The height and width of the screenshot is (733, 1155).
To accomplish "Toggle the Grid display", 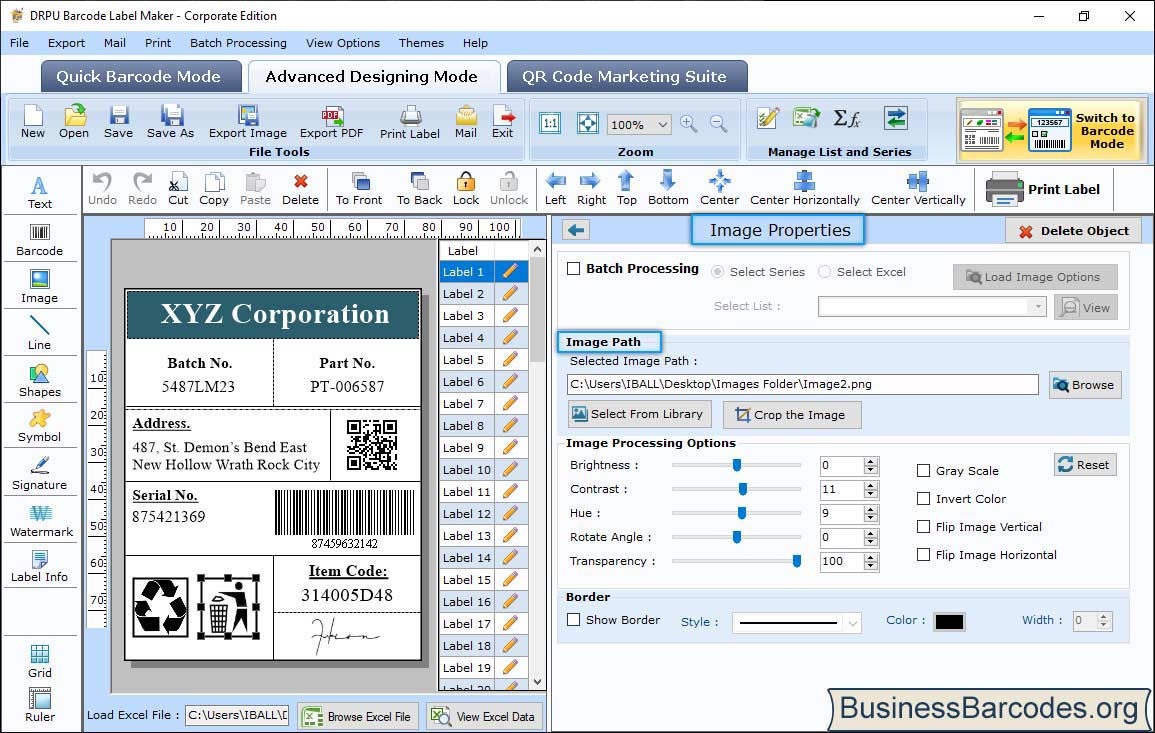I will coord(40,662).
